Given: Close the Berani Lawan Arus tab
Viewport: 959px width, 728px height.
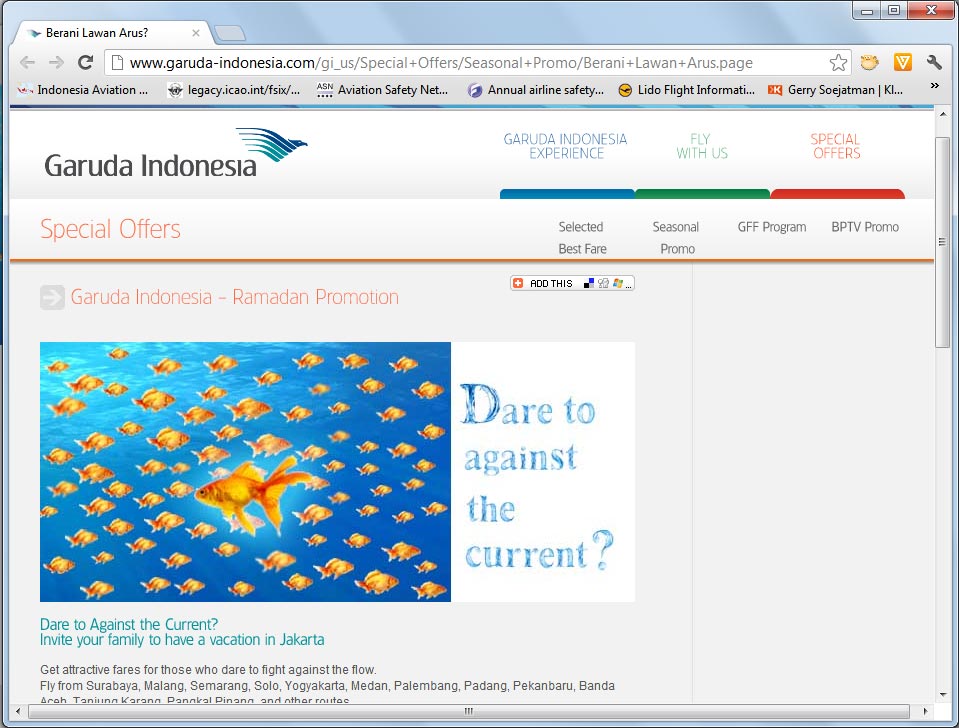Looking at the screenshot, I should pos(196,33).
